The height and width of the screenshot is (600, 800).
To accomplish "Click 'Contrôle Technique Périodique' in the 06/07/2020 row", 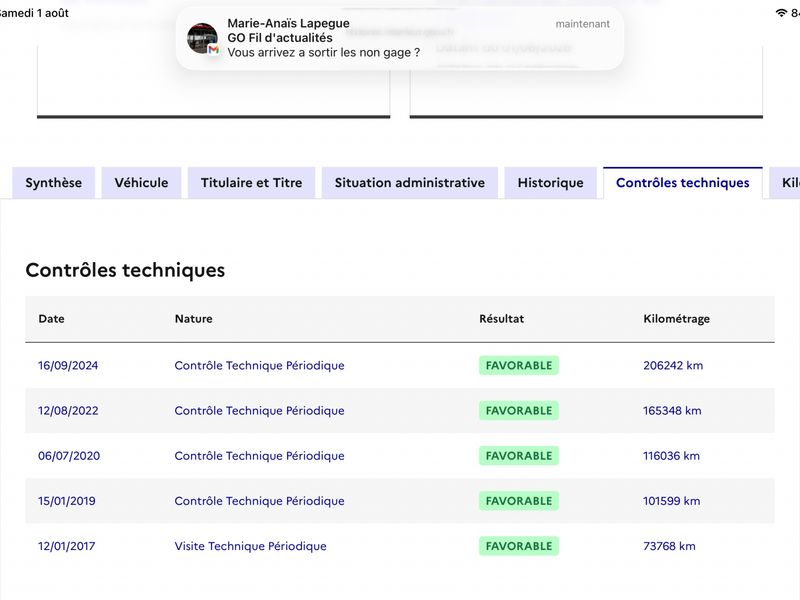I will coord(259,456).
